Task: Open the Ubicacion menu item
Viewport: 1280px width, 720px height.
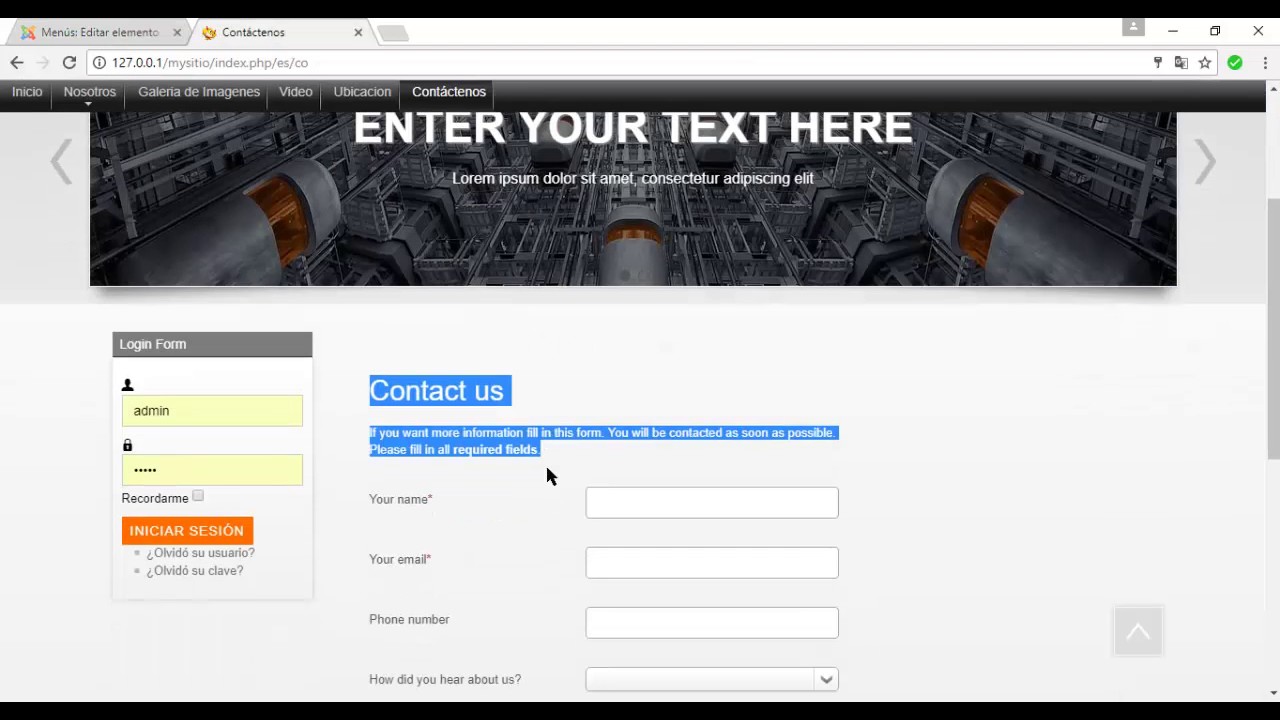Action: [x=362, y=92]
